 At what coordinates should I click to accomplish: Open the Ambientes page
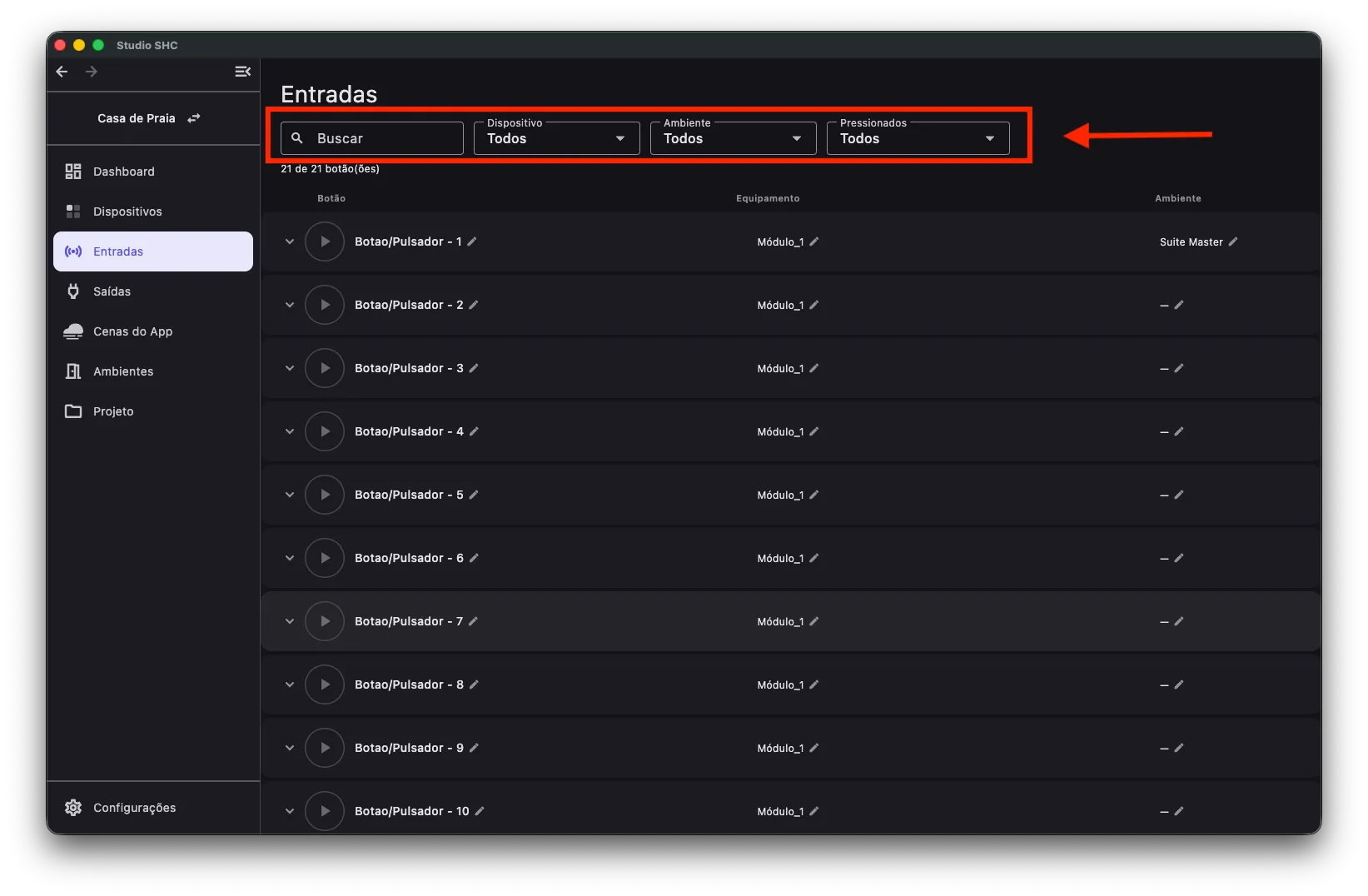pyautogui.click(x=153, y=371)
